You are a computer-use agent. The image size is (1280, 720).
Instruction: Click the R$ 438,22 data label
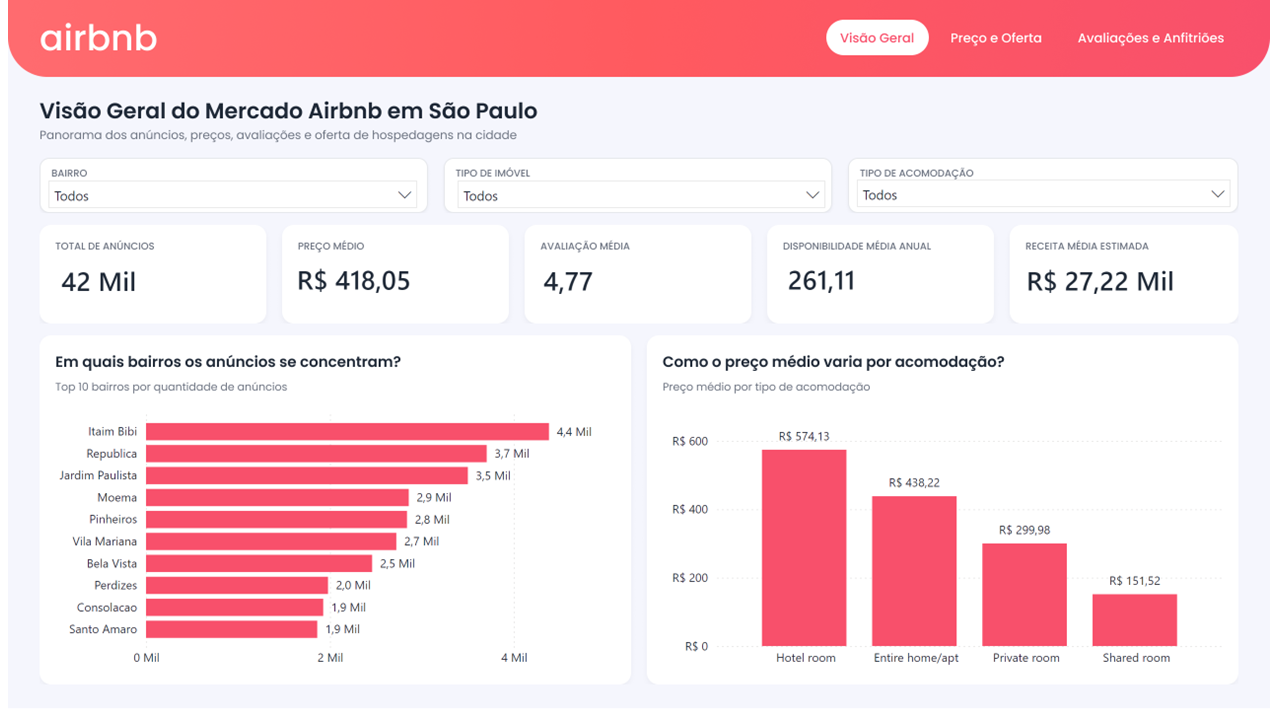(914, 483)
